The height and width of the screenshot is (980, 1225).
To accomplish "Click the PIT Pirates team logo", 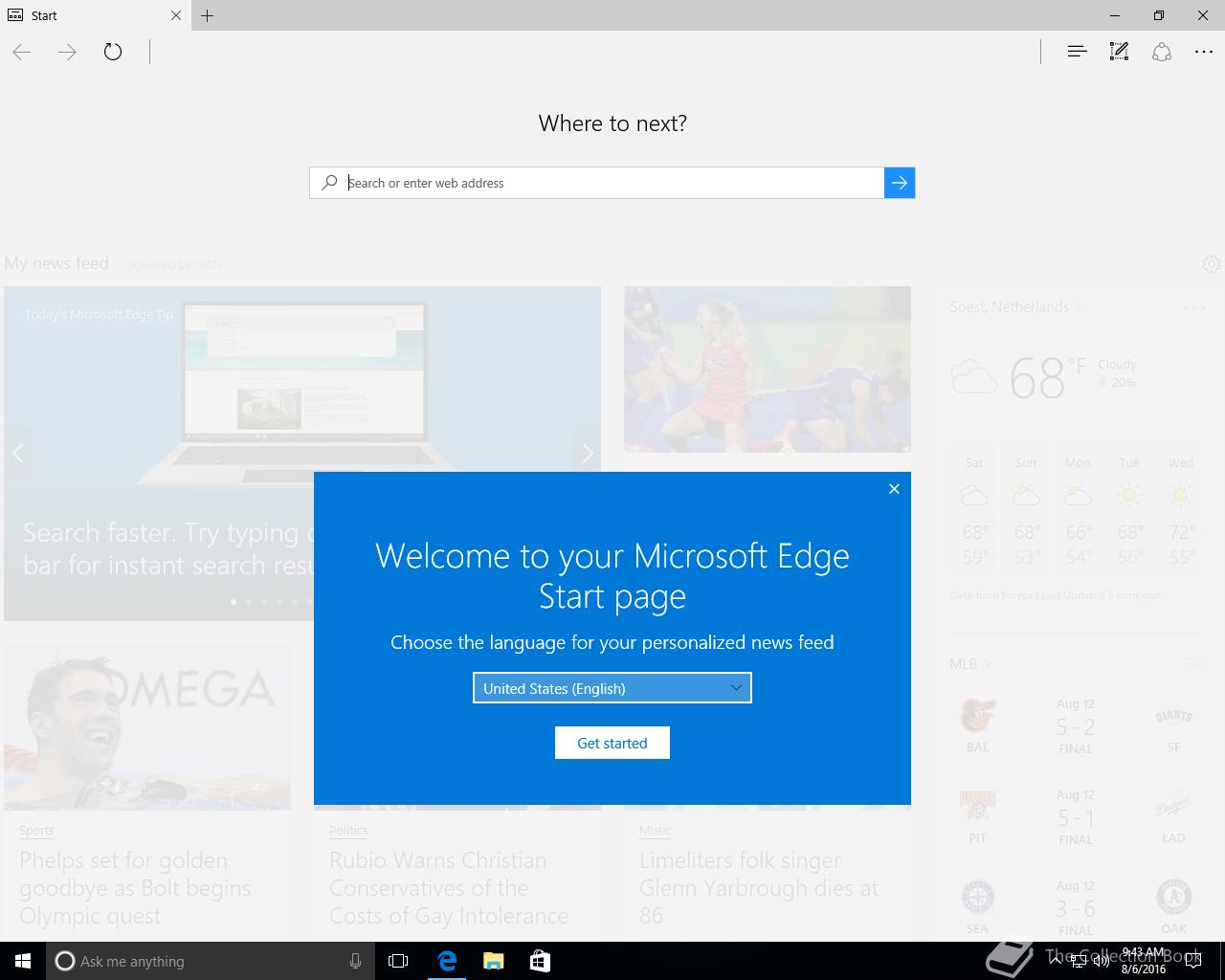I will pyautogui.click(x=977, y=808).
